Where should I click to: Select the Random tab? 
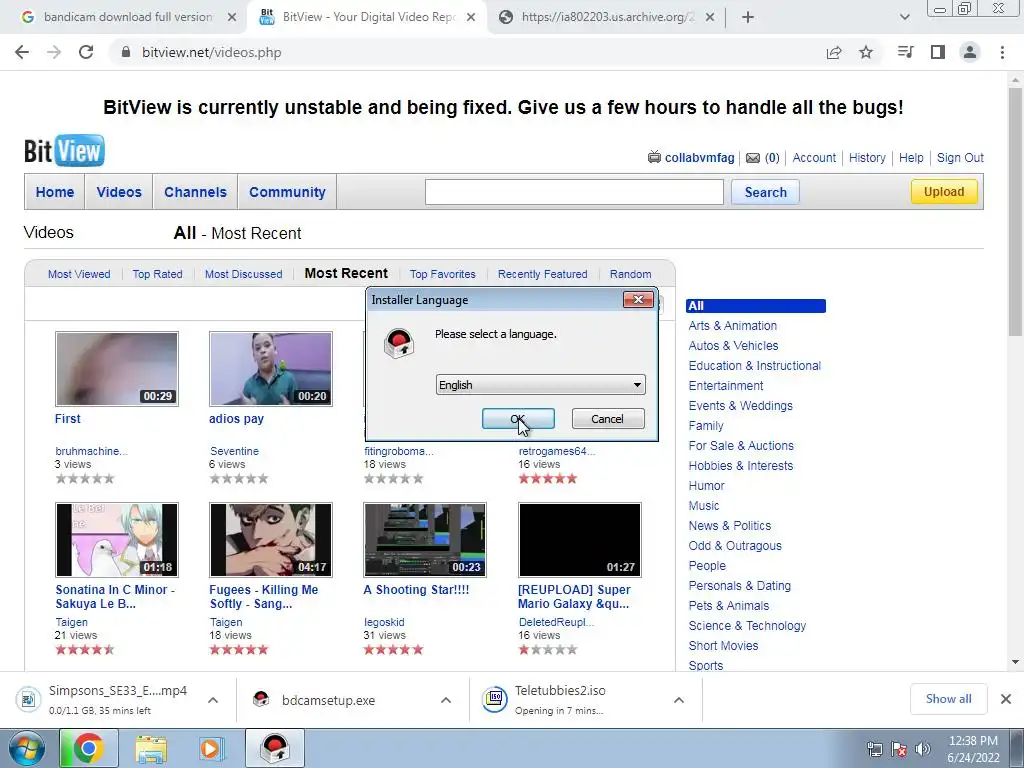[630, 274]
